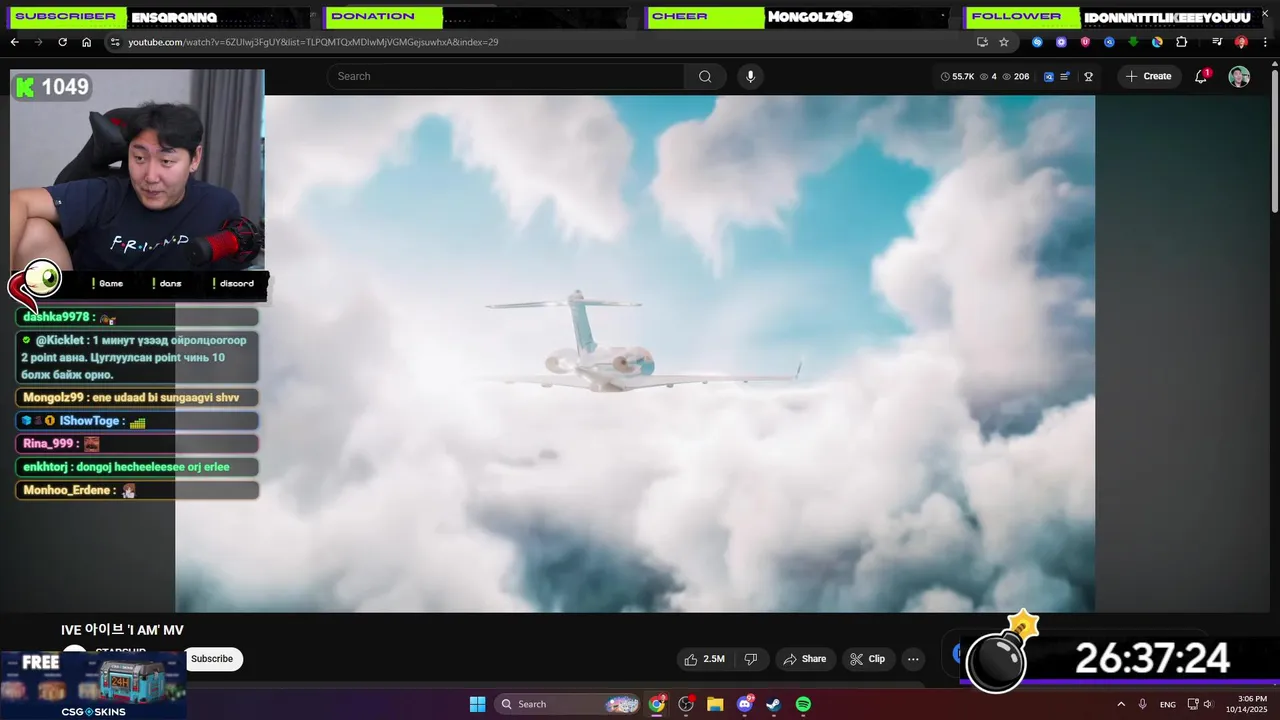Submit search with magnifier button
Image resolution: width=1280 pixels, height=720 pixels.
click(x=705, y=76)
